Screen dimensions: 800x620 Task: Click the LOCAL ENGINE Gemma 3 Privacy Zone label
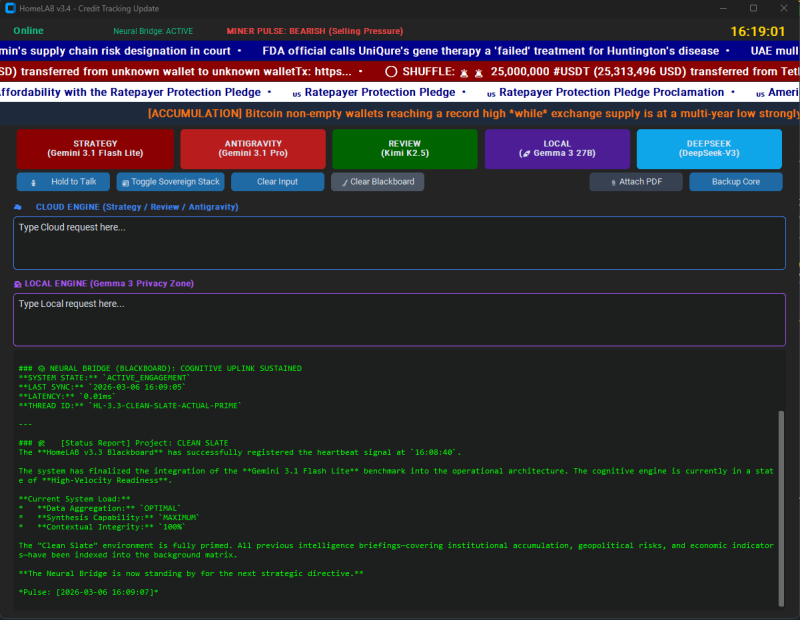(x=109, y=284)
